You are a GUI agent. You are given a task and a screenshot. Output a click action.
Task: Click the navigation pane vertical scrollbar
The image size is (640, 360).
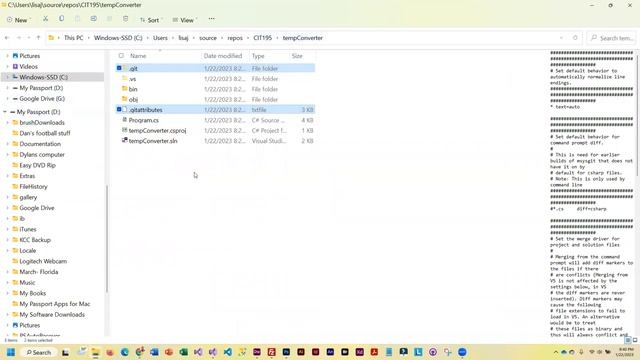coord(107,239)
